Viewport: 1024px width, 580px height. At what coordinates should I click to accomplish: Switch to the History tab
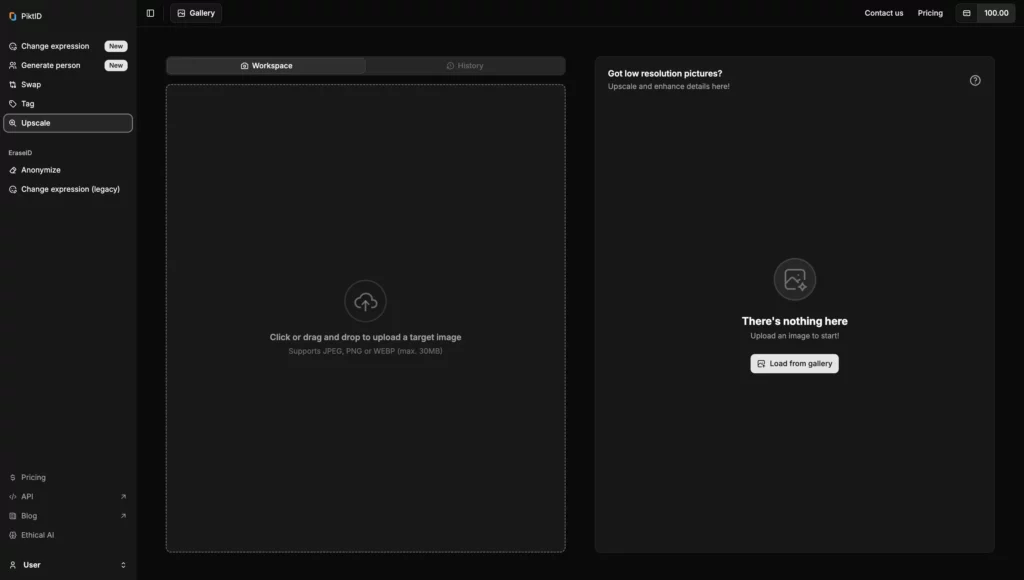[x=465, y=66]
